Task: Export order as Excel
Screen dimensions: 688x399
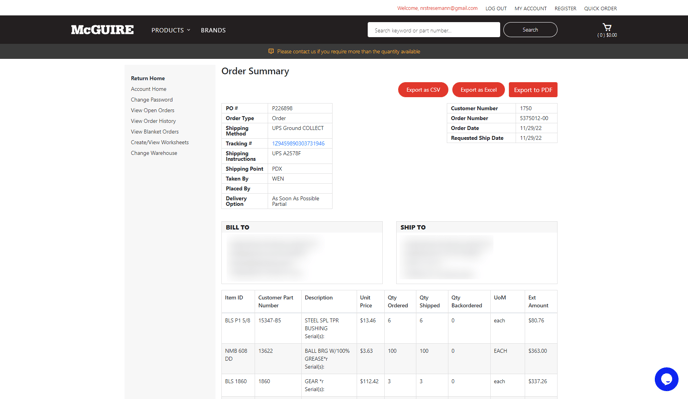Action: (x=478, y=90)
